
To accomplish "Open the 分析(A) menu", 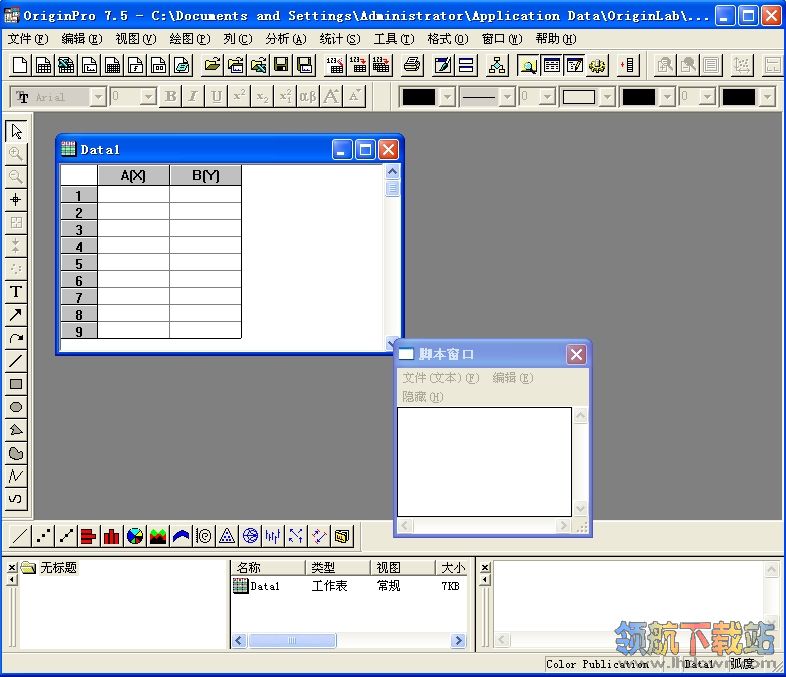I will [x=286, y=39].
